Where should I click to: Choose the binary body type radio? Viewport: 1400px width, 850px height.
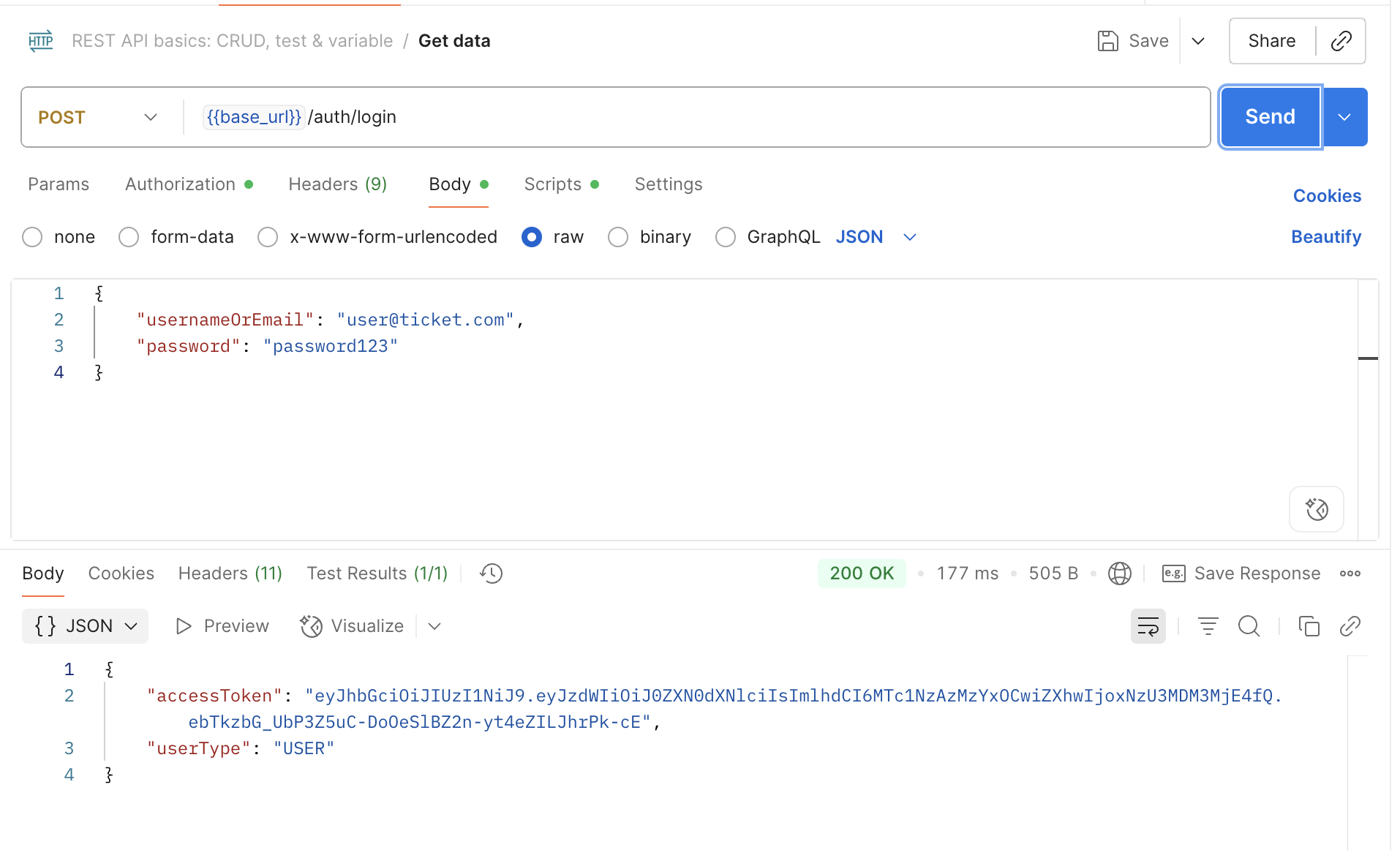pyautogui.click(x=618, y=237)
